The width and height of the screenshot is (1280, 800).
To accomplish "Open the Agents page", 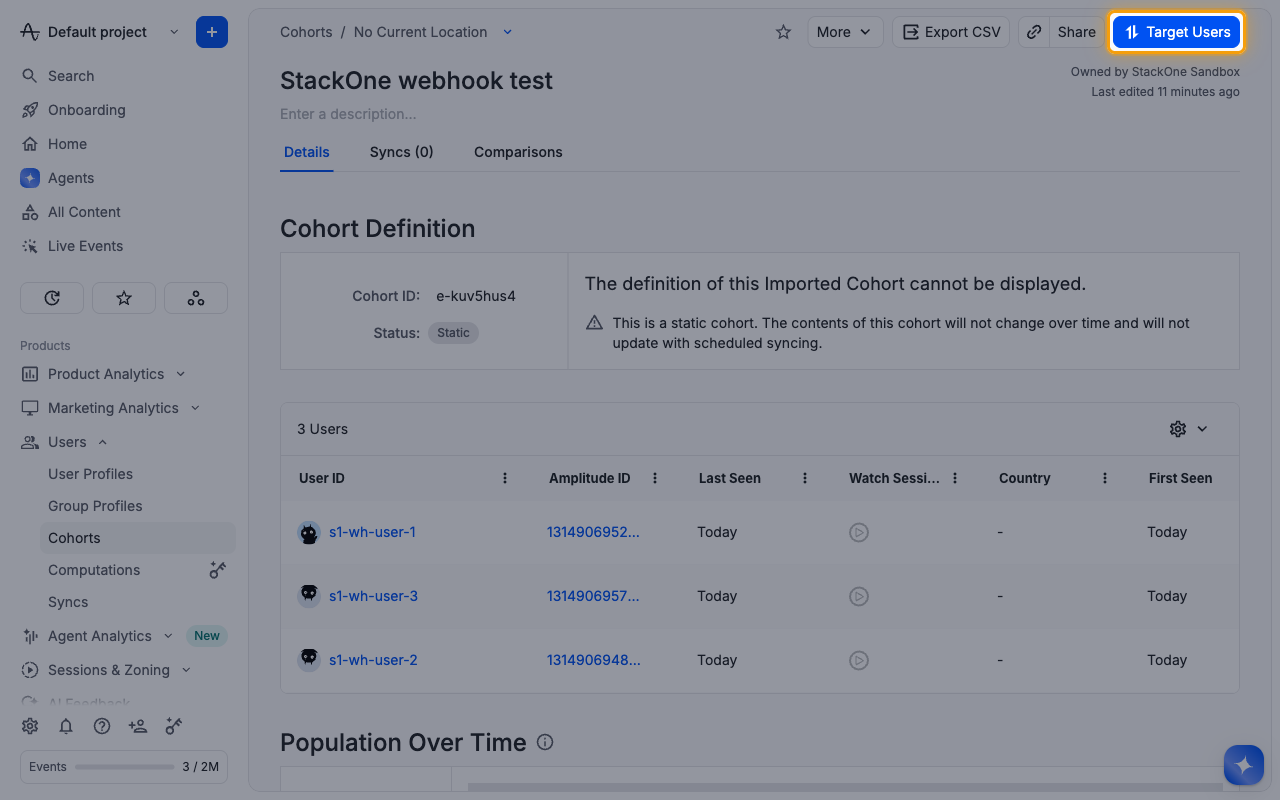I will pos(70,178).
